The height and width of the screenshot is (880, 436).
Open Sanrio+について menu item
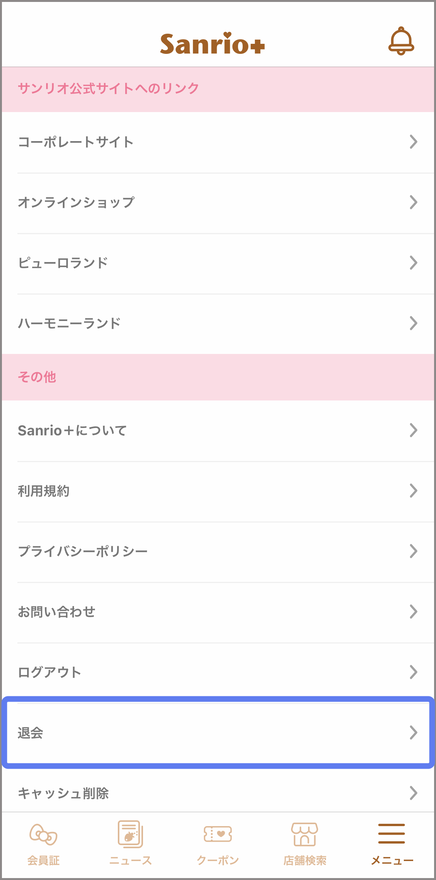click(218, 430)
